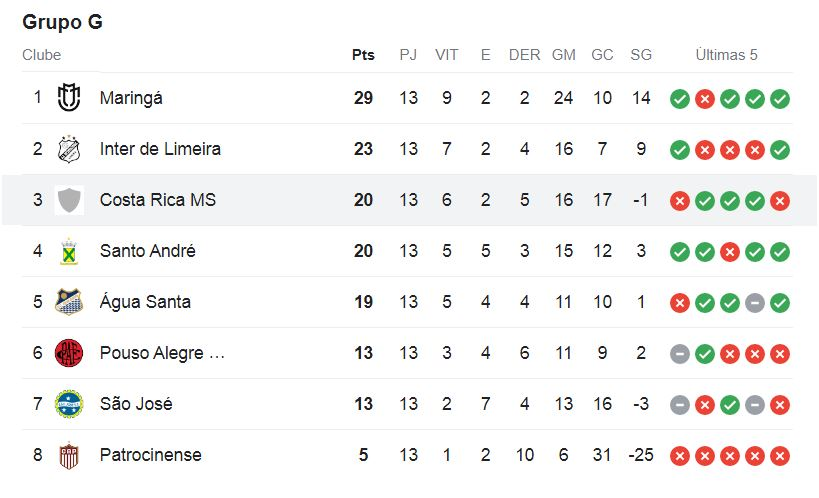Open the Patrocinense team link
The image size is (819, 498).
(x=150, y=455)
